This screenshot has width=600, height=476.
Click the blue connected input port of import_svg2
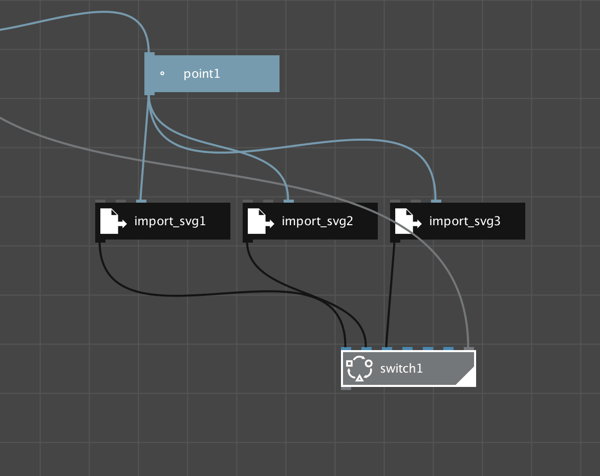tap(289, 201)
